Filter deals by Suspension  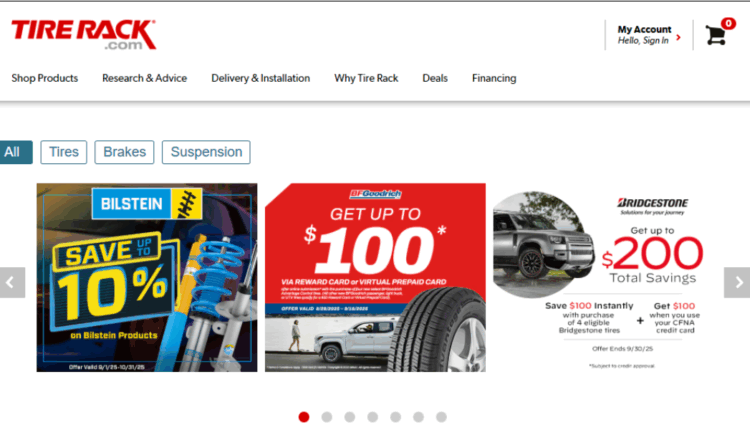[x=206, y=152]
